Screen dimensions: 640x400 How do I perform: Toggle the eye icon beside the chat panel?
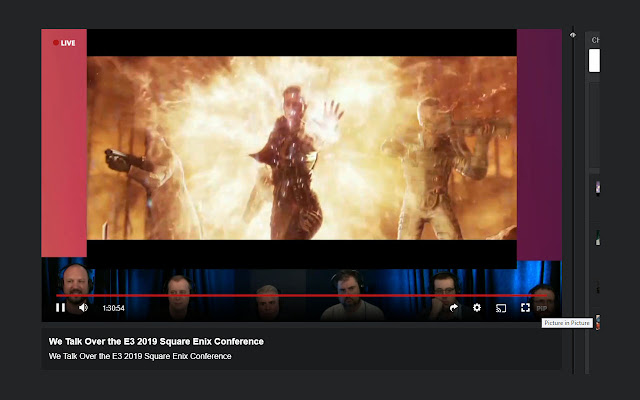click(x=573, y=35)
